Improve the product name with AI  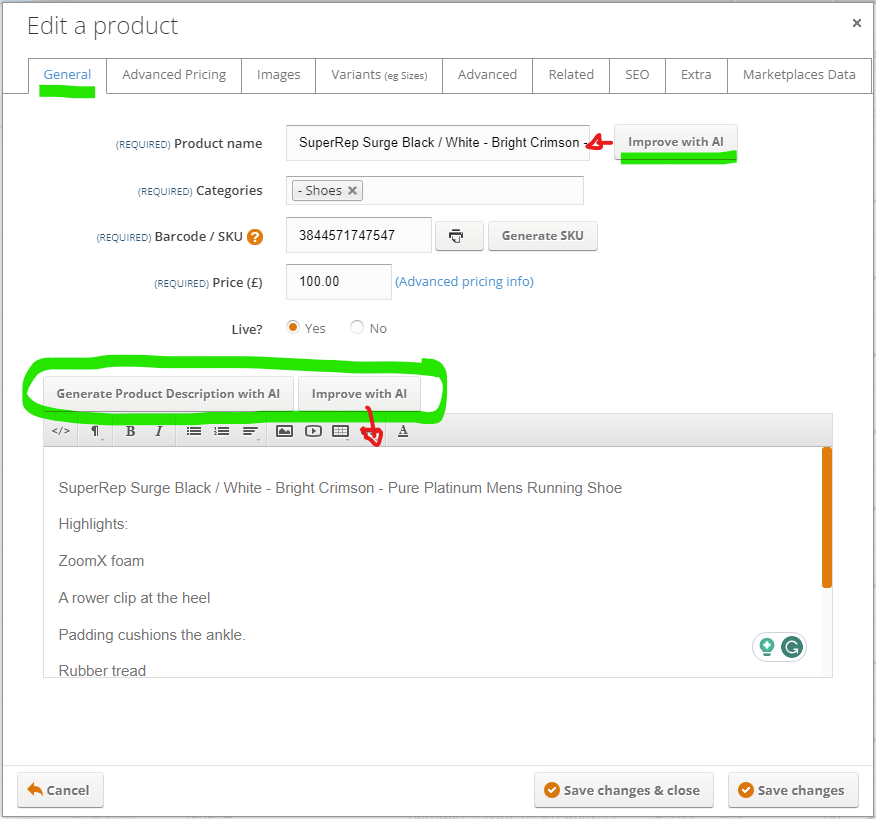tap(676, 142)
